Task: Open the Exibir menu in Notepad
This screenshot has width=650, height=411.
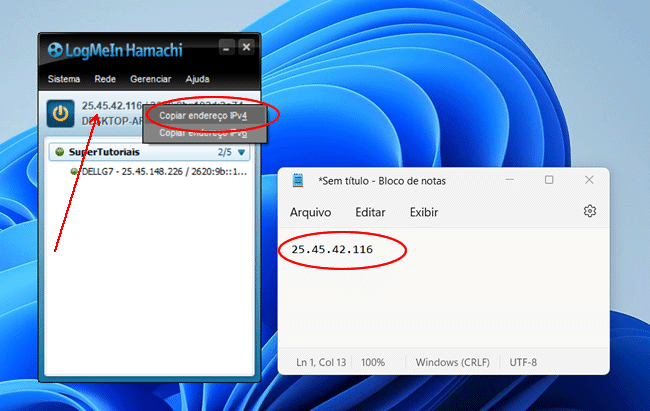Action: (x=424, y=212)
